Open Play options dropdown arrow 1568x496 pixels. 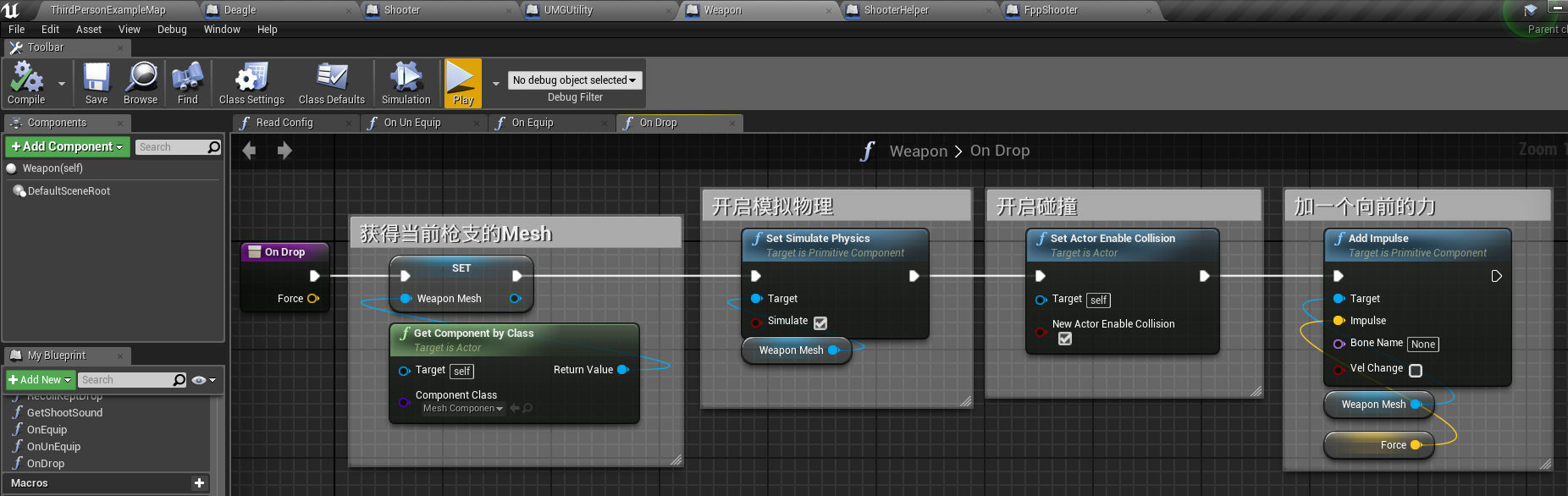pyautogui.click(x=496, y=84)
